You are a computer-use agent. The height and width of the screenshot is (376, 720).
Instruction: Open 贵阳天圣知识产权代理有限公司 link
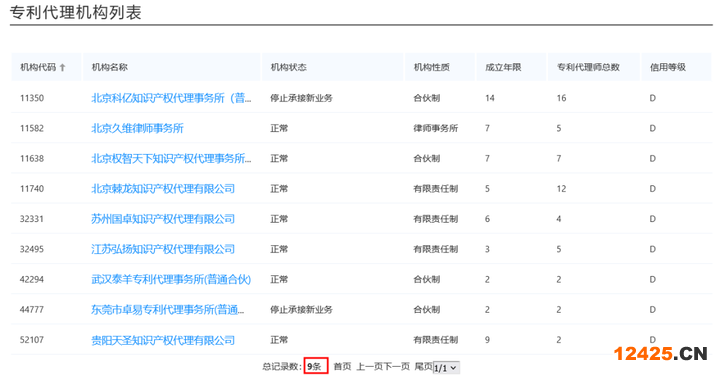coord(163,340)
